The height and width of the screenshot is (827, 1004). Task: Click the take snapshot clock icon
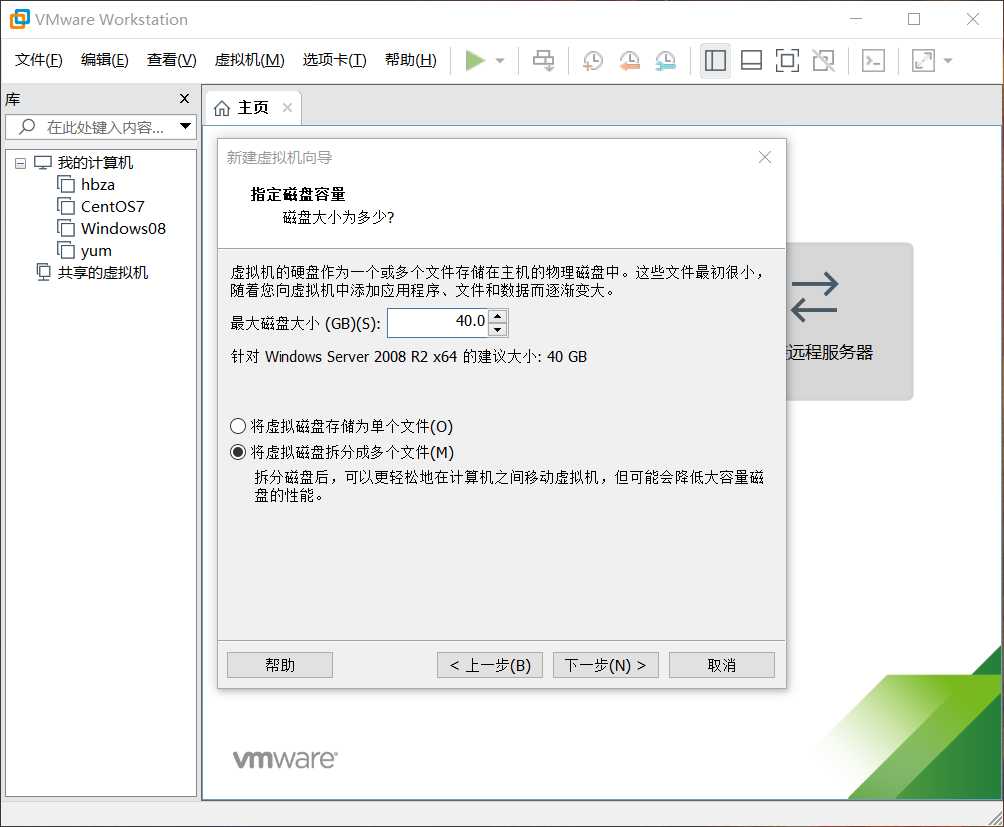tap(593, 61)
